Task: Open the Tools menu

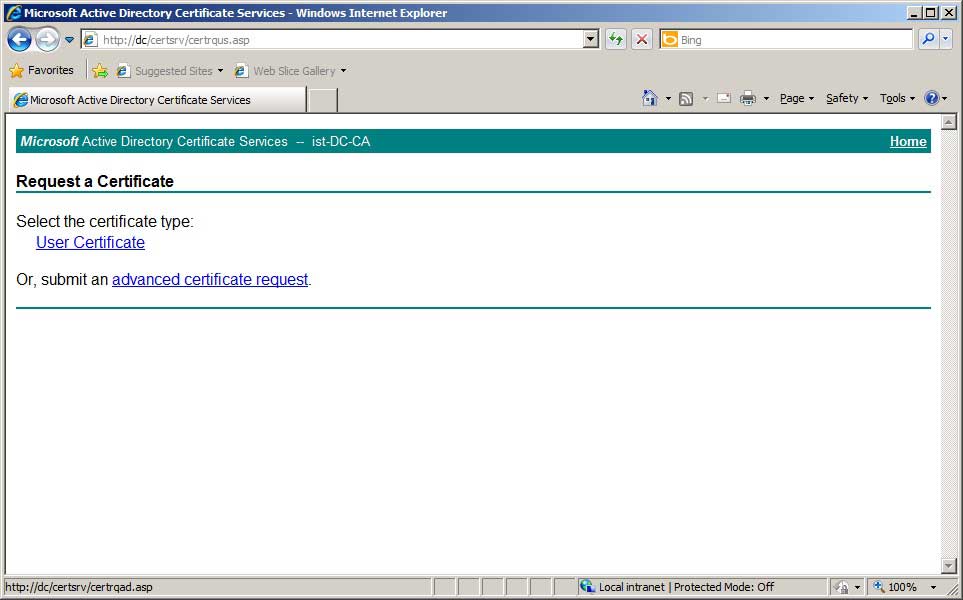Action: click(x=896, y=98)
